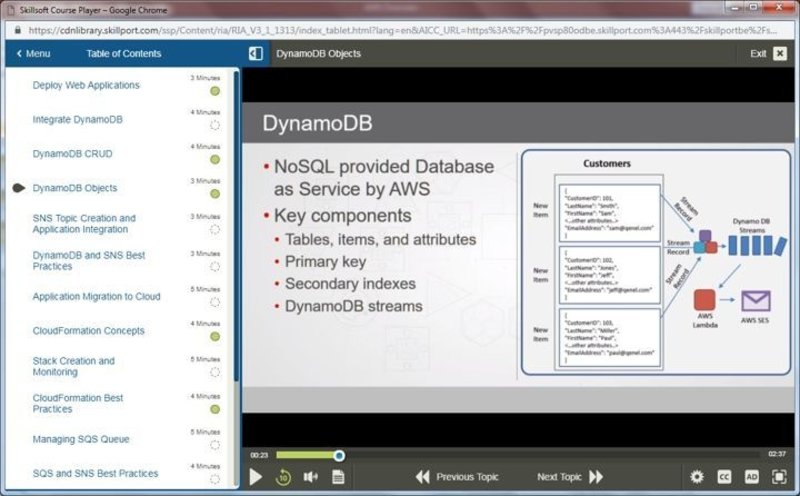Rewind 10 seconds with the replay icon
The height and width of the screenshot is (496, 800).
(283, 477)
